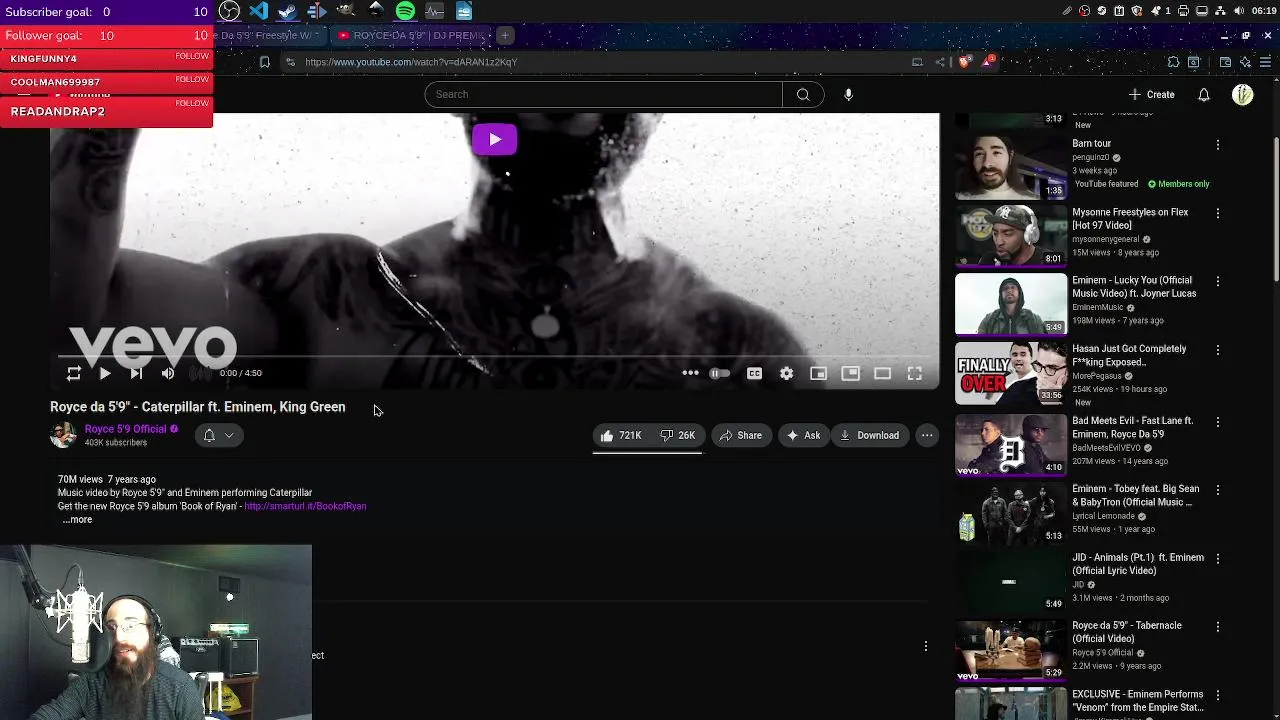Screen dimensions: 1280x720
Task: Focus the YouTube Search input field
Action: point(603,94)
